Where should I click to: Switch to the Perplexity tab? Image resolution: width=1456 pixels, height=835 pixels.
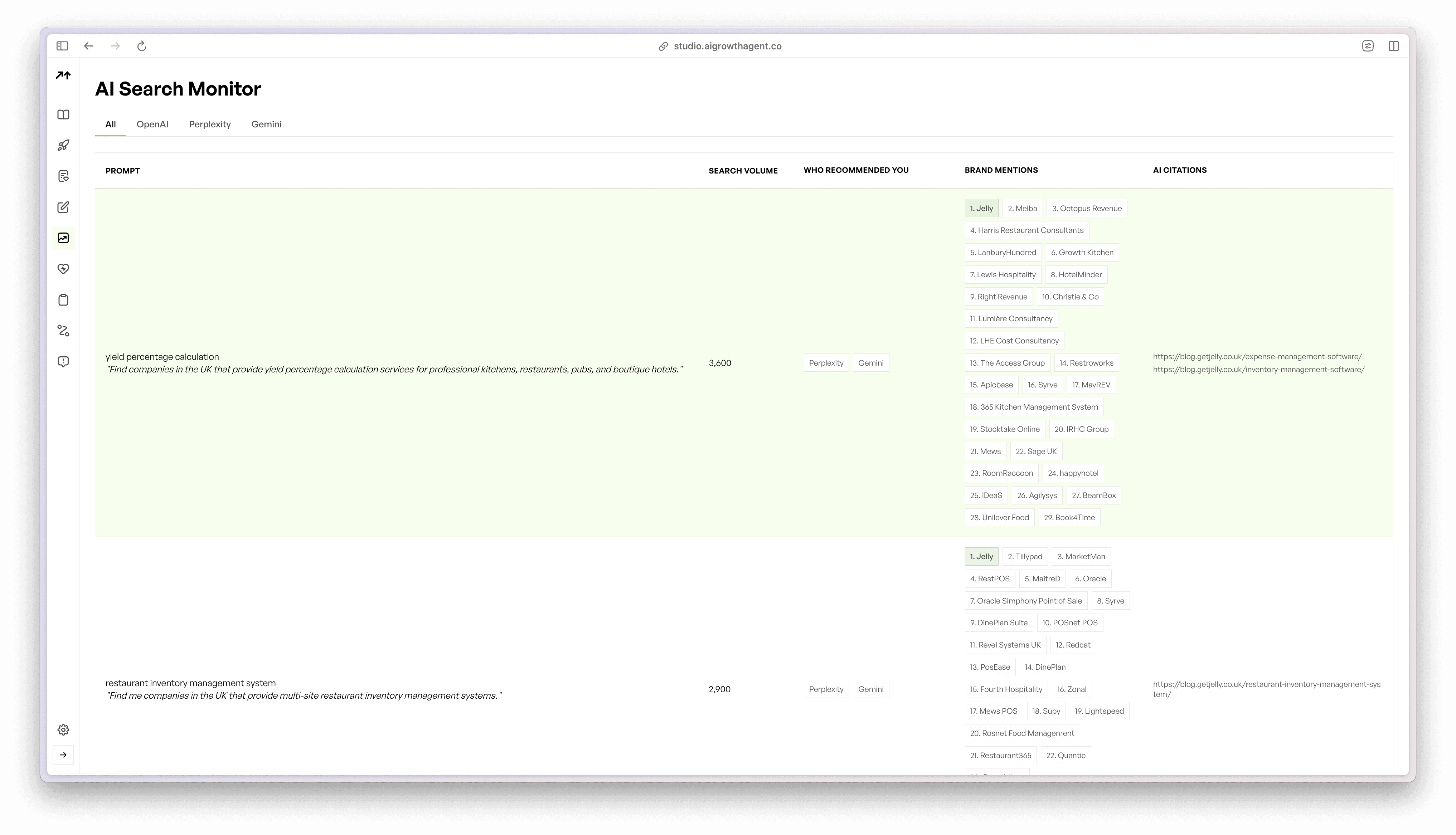click(x=209, y=124)
